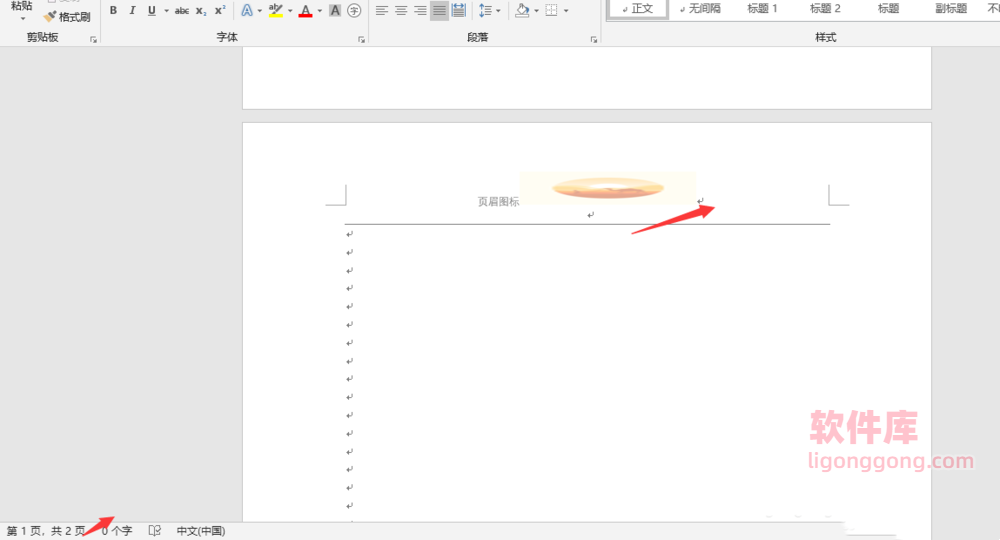Select the header image in the document
This screenshot has width=1000, height=540.
(x=608, y=188)
